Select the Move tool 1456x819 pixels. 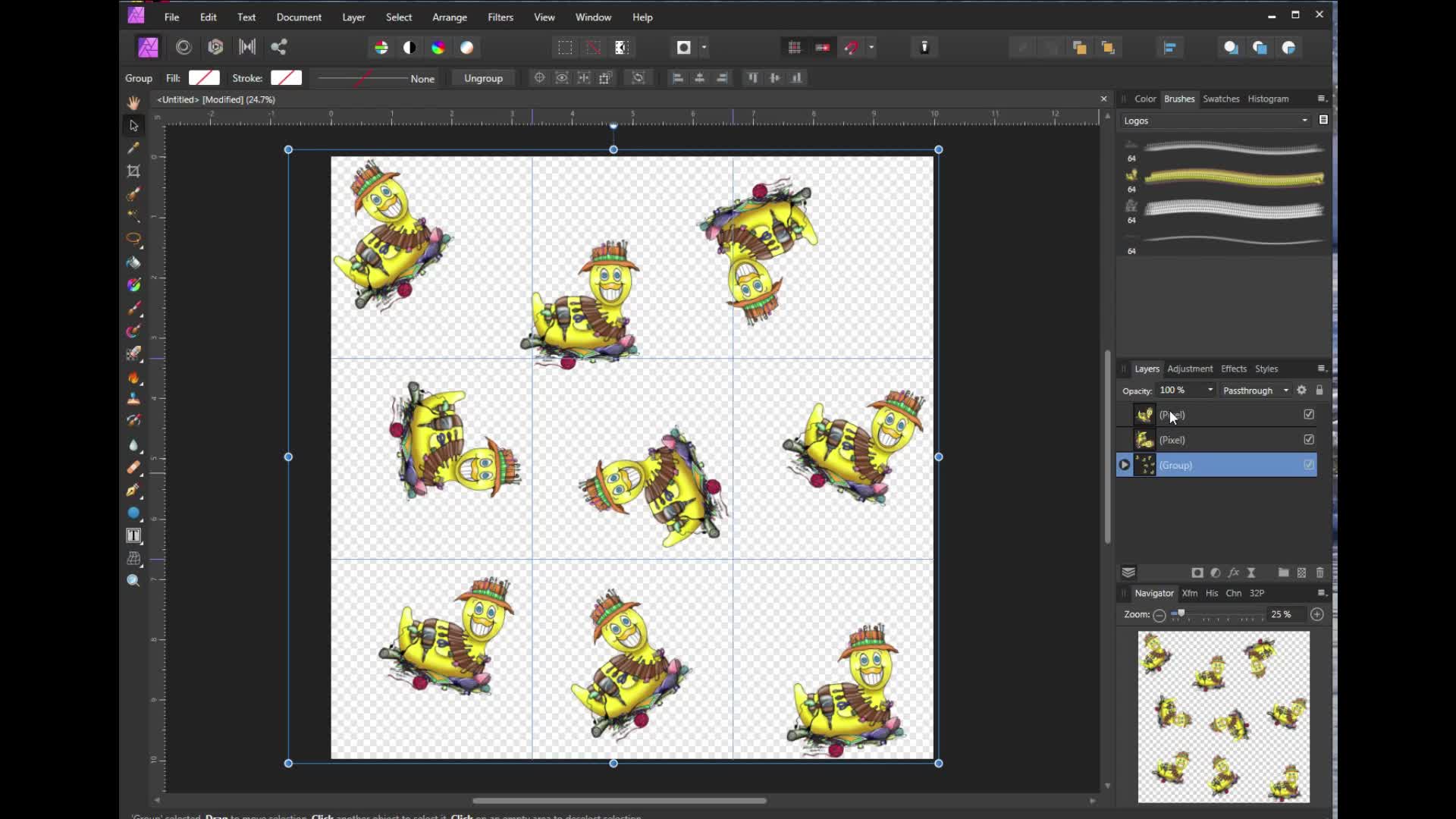tap(133, 125)
